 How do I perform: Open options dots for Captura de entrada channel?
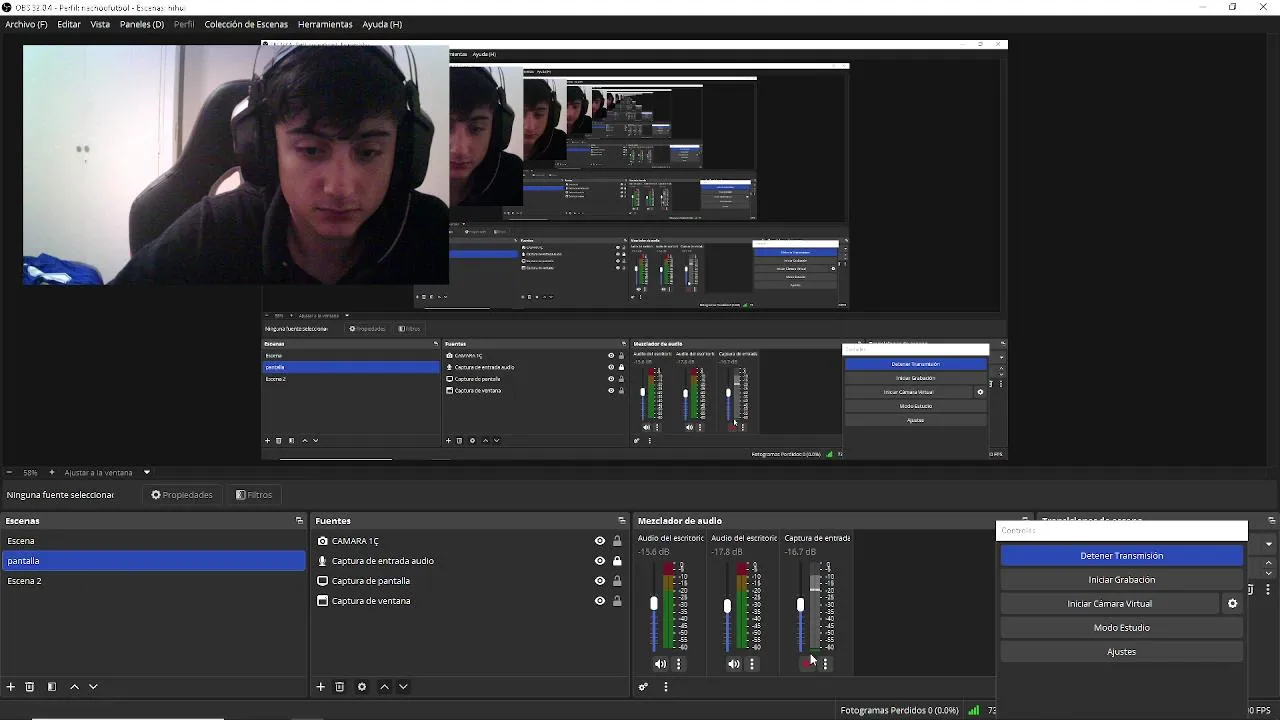[825, 664]
